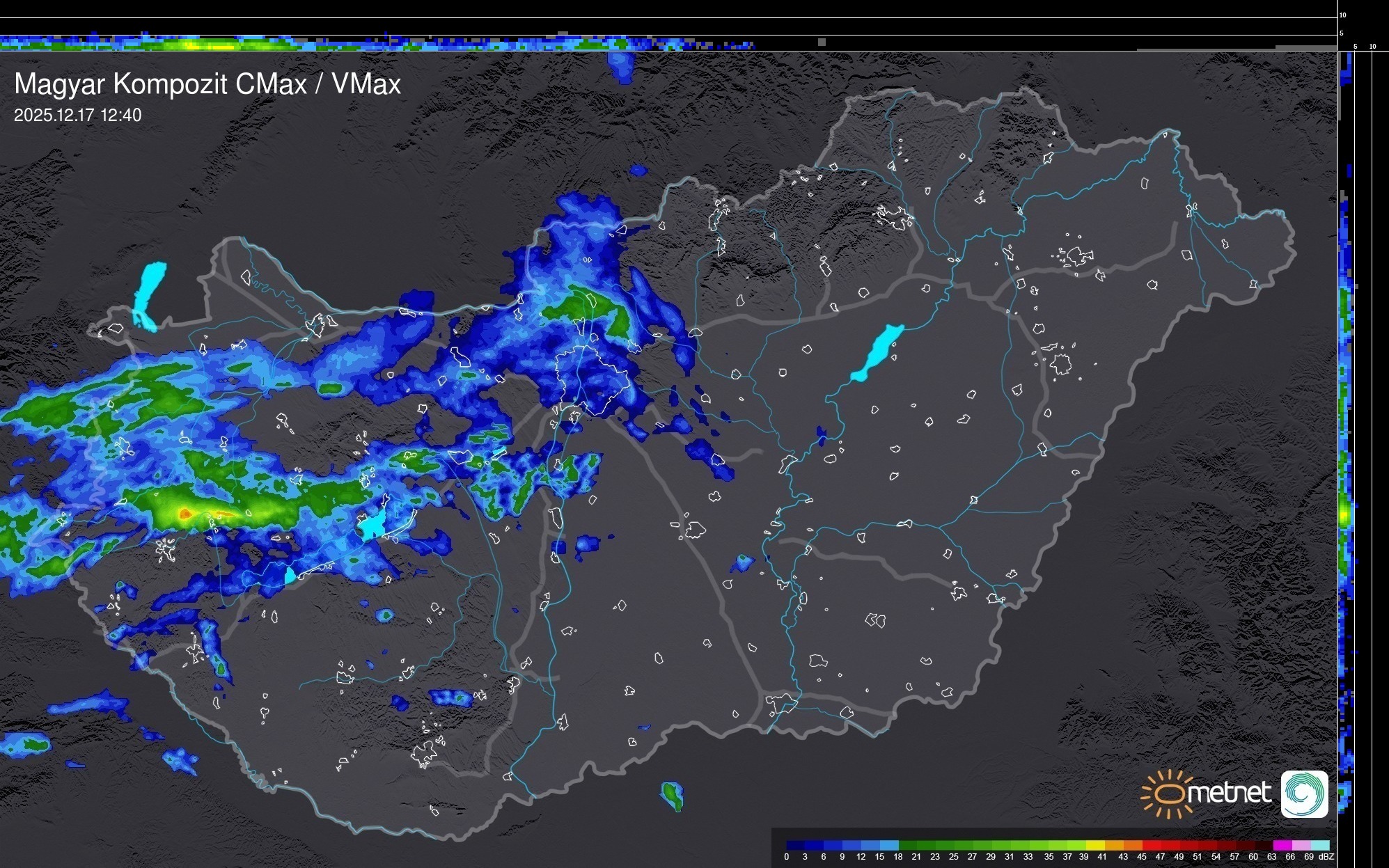The image size is (1389, 868).
Task: Click the cyan Lake Balaton shape
Action: pos(375,523)
